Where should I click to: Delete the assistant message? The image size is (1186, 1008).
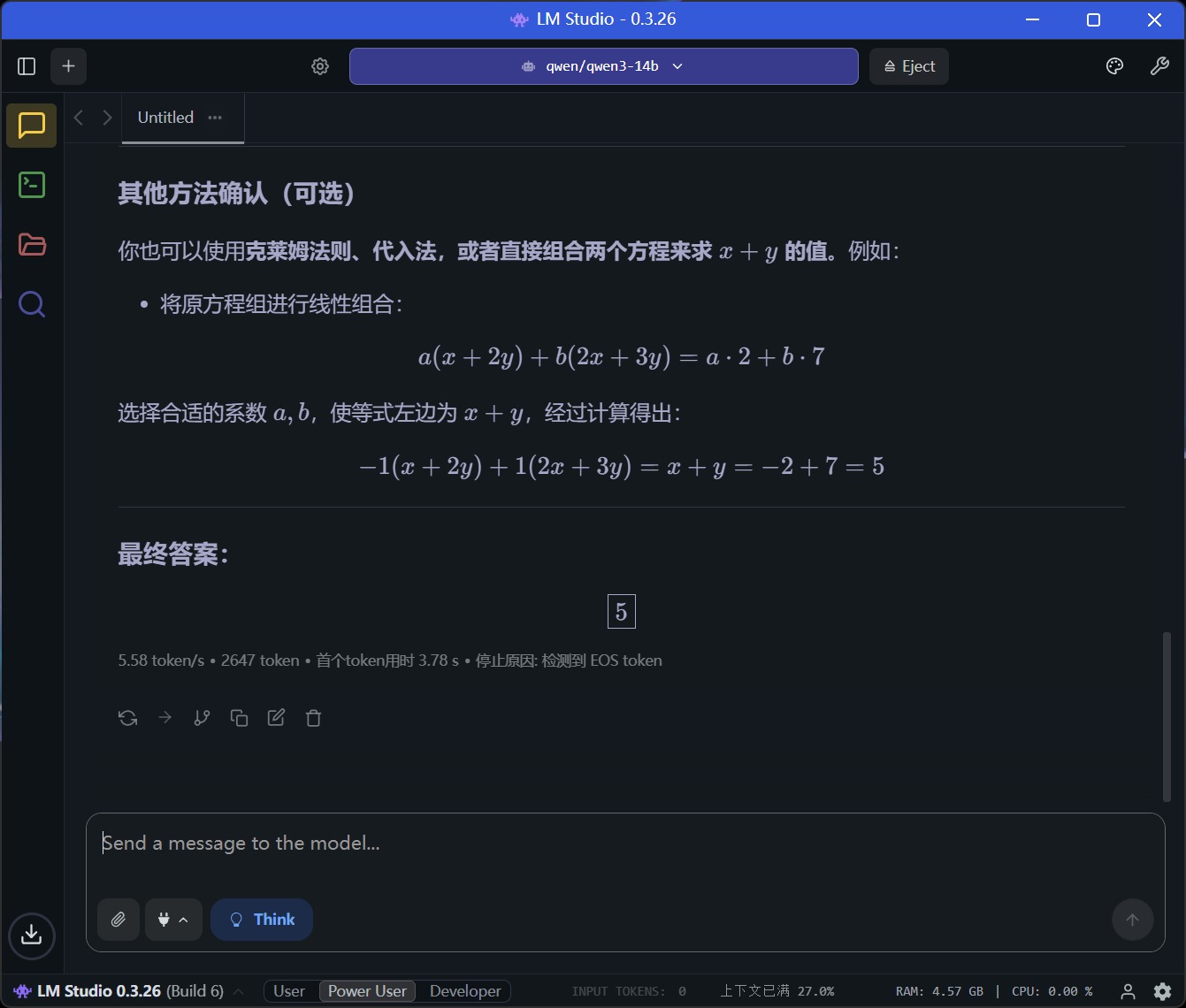click(x=314, y=718)
